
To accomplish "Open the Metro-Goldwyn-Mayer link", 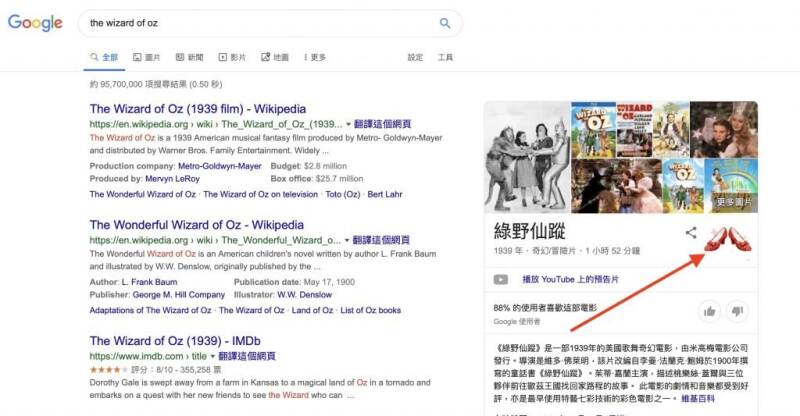I will pyautogui.click(x=219, y=166).
